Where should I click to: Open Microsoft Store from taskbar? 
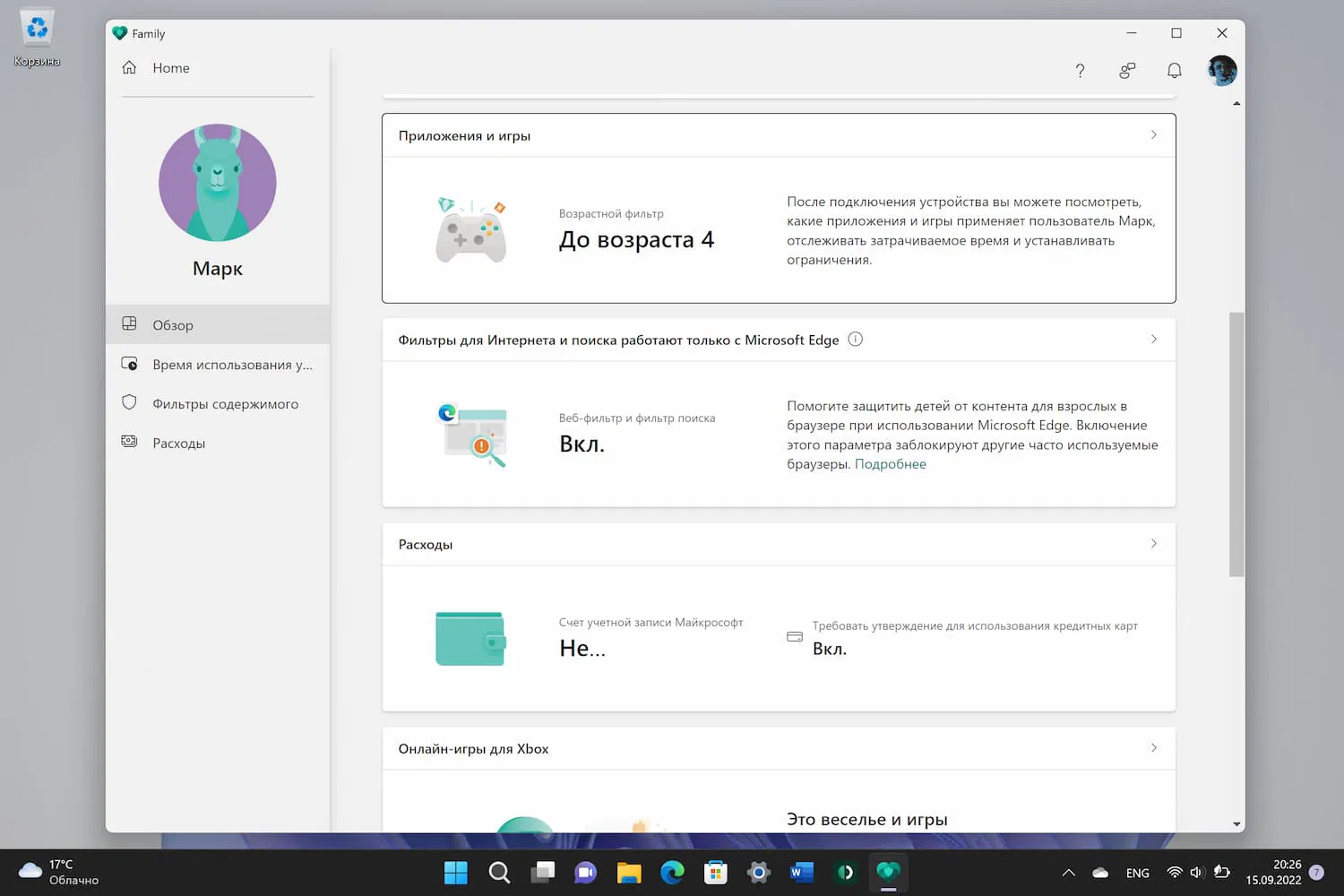715,872
